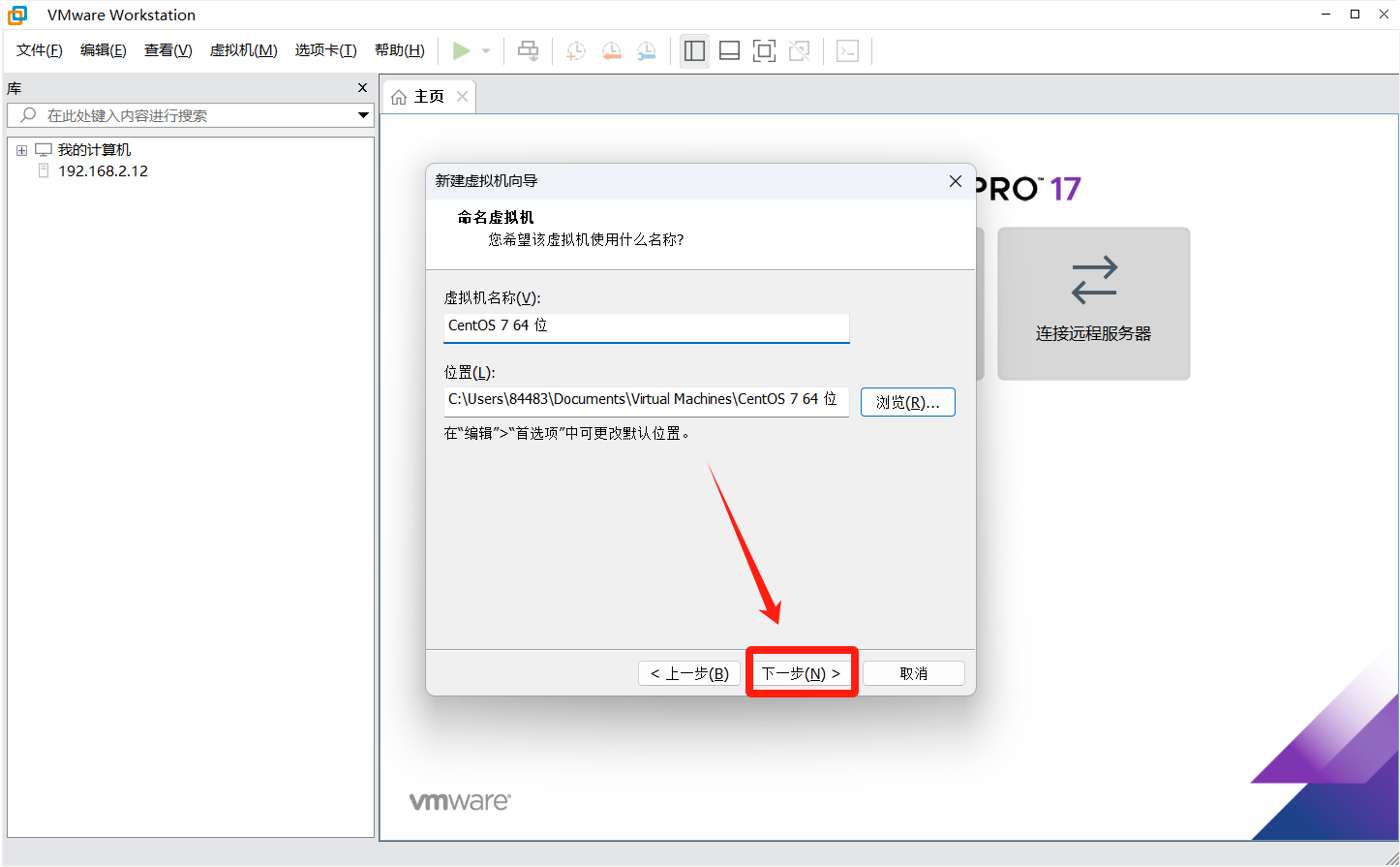1400x867 pixels.
Task: Open the snapshot manager wrench icon
Action: (646, 51)
